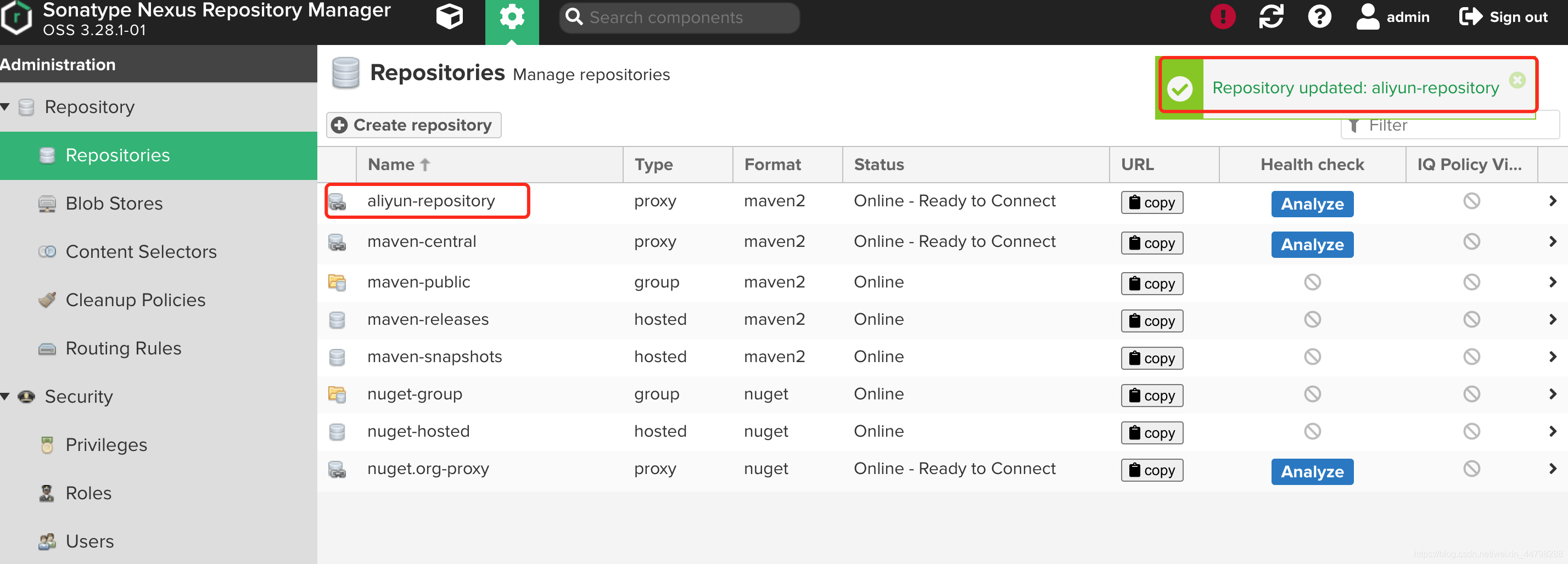
Task: Click IQ policy disabled icon for nuget-group
Action: [1471, 394]
